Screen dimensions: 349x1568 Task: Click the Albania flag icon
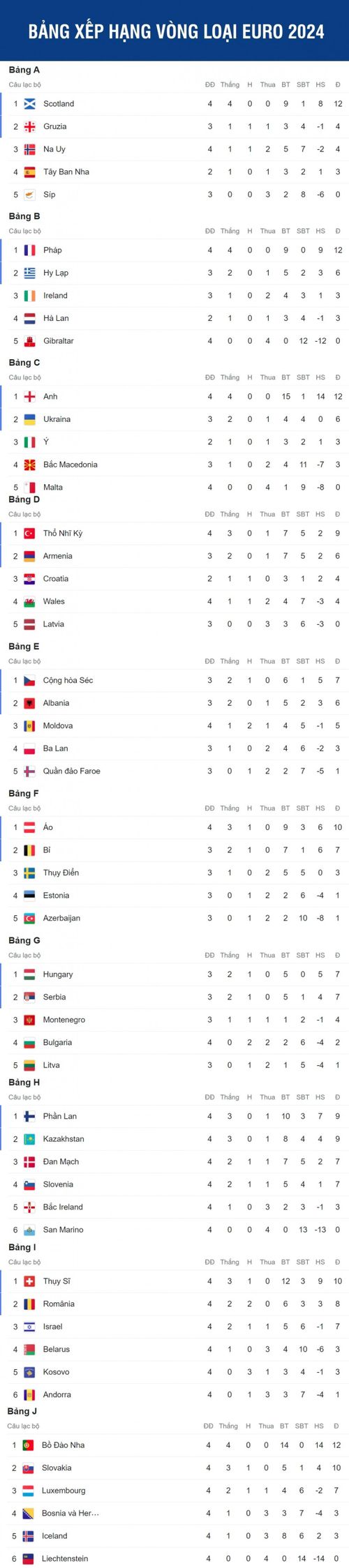click(29, 703)
